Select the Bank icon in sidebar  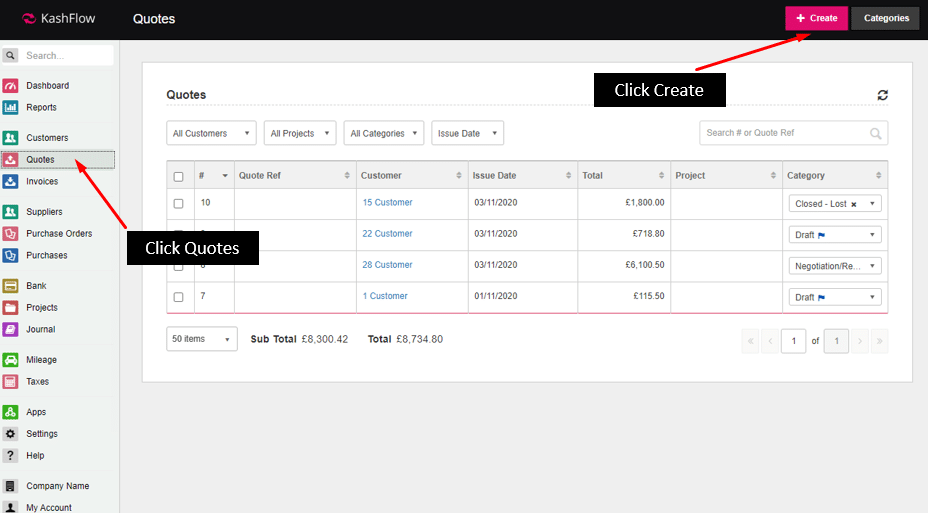tap(10, 286)
